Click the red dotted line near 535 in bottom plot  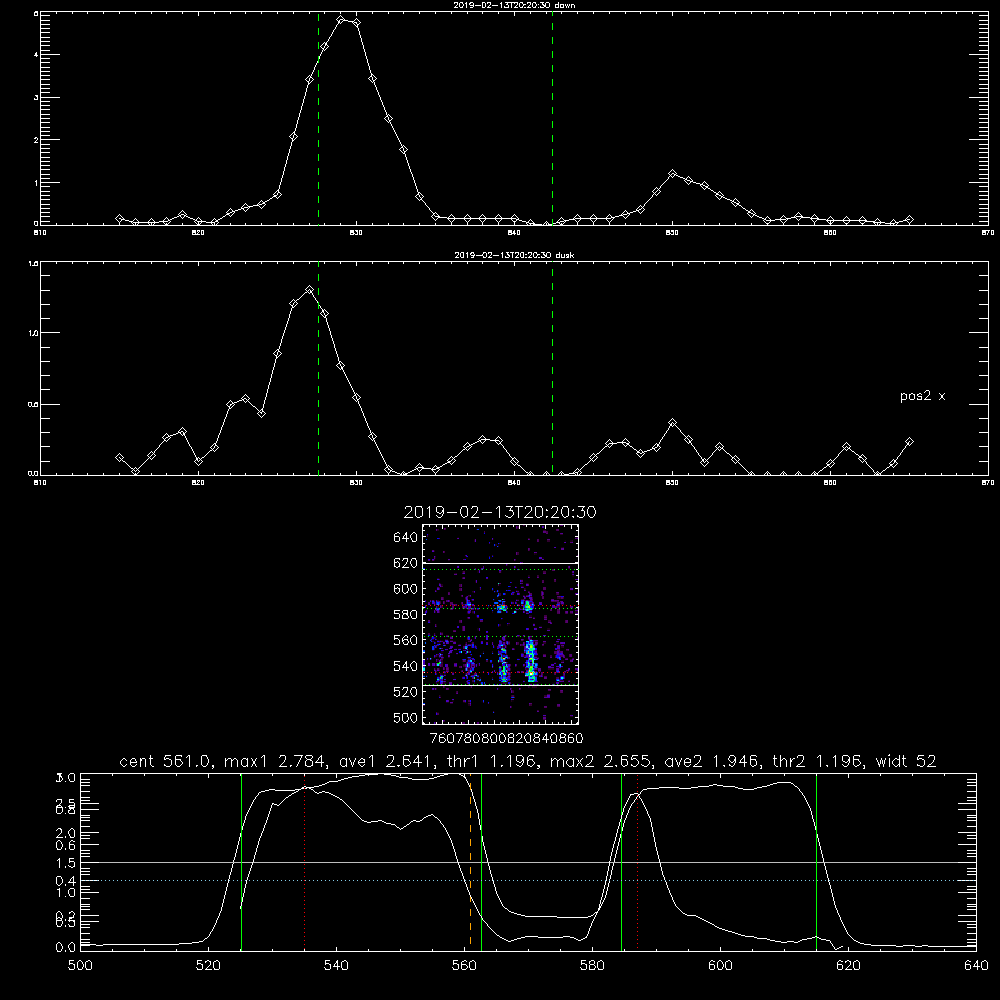pos(305,861)
